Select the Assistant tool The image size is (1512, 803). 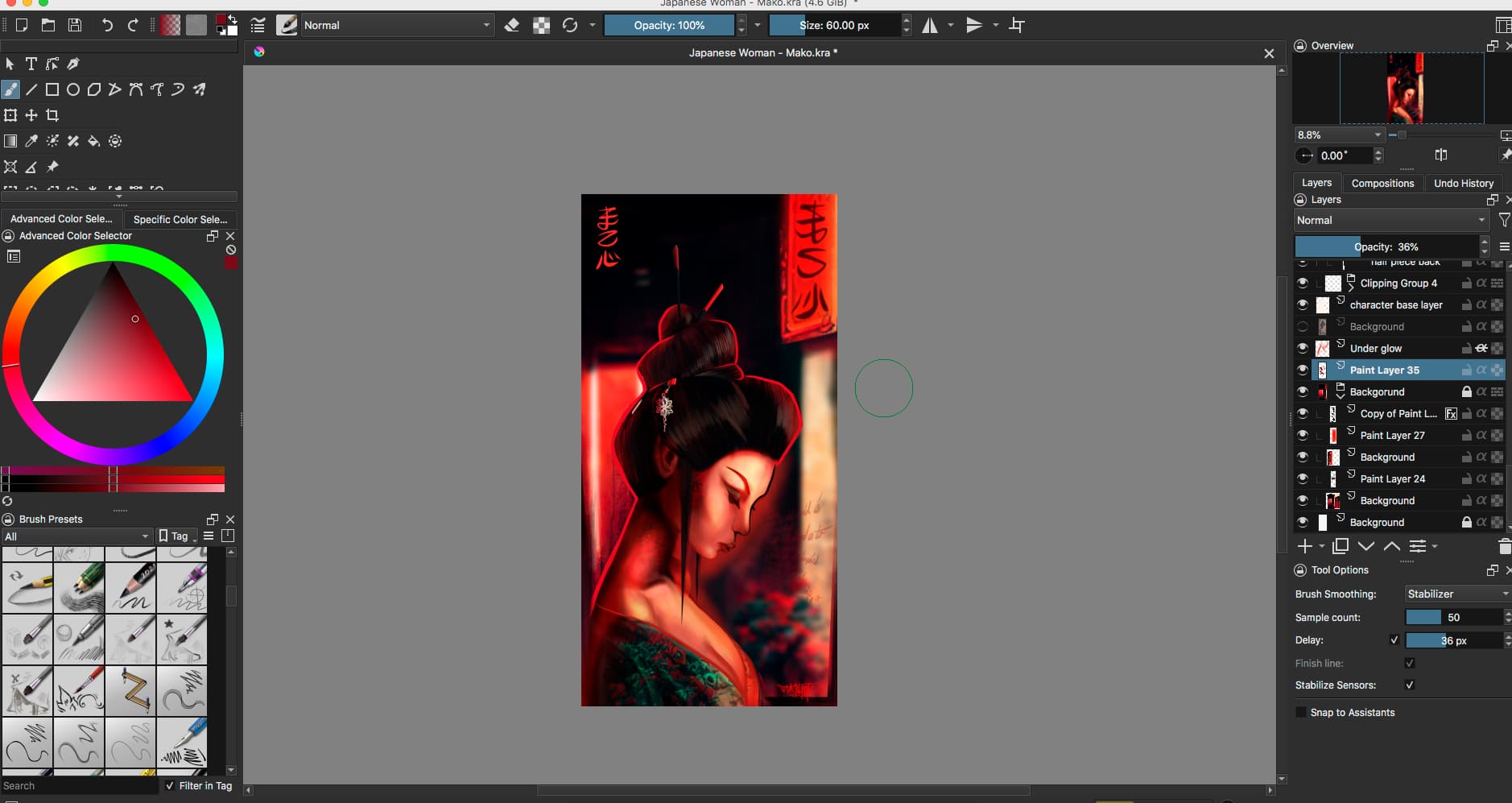click(x=10, y=167)
